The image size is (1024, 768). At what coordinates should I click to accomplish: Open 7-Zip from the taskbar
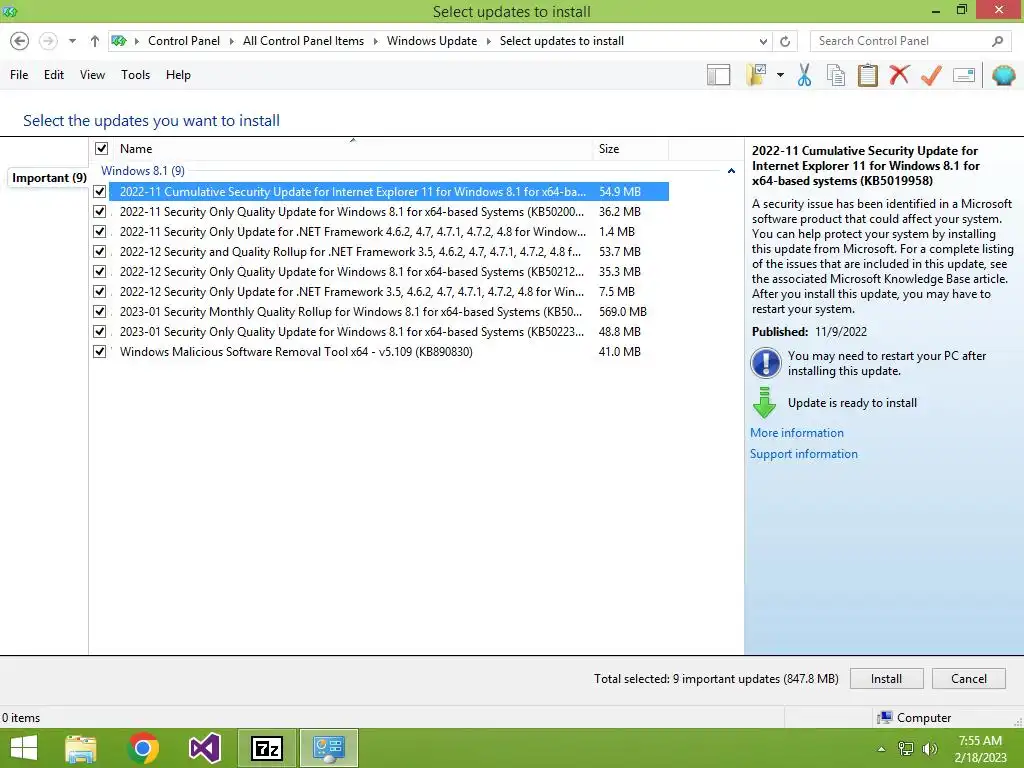(266, 748)
